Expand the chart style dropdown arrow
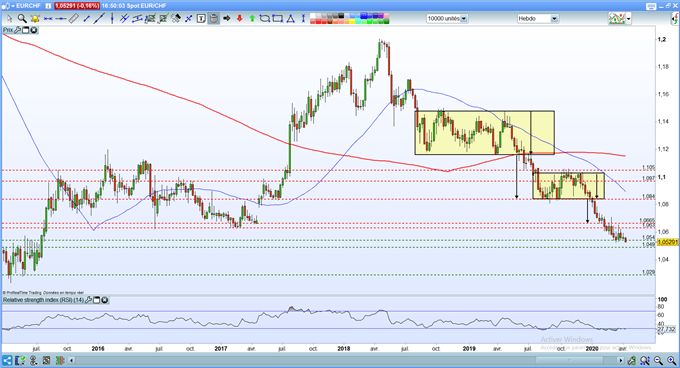The height and width of the screenshot is (368, 680). 628,19
